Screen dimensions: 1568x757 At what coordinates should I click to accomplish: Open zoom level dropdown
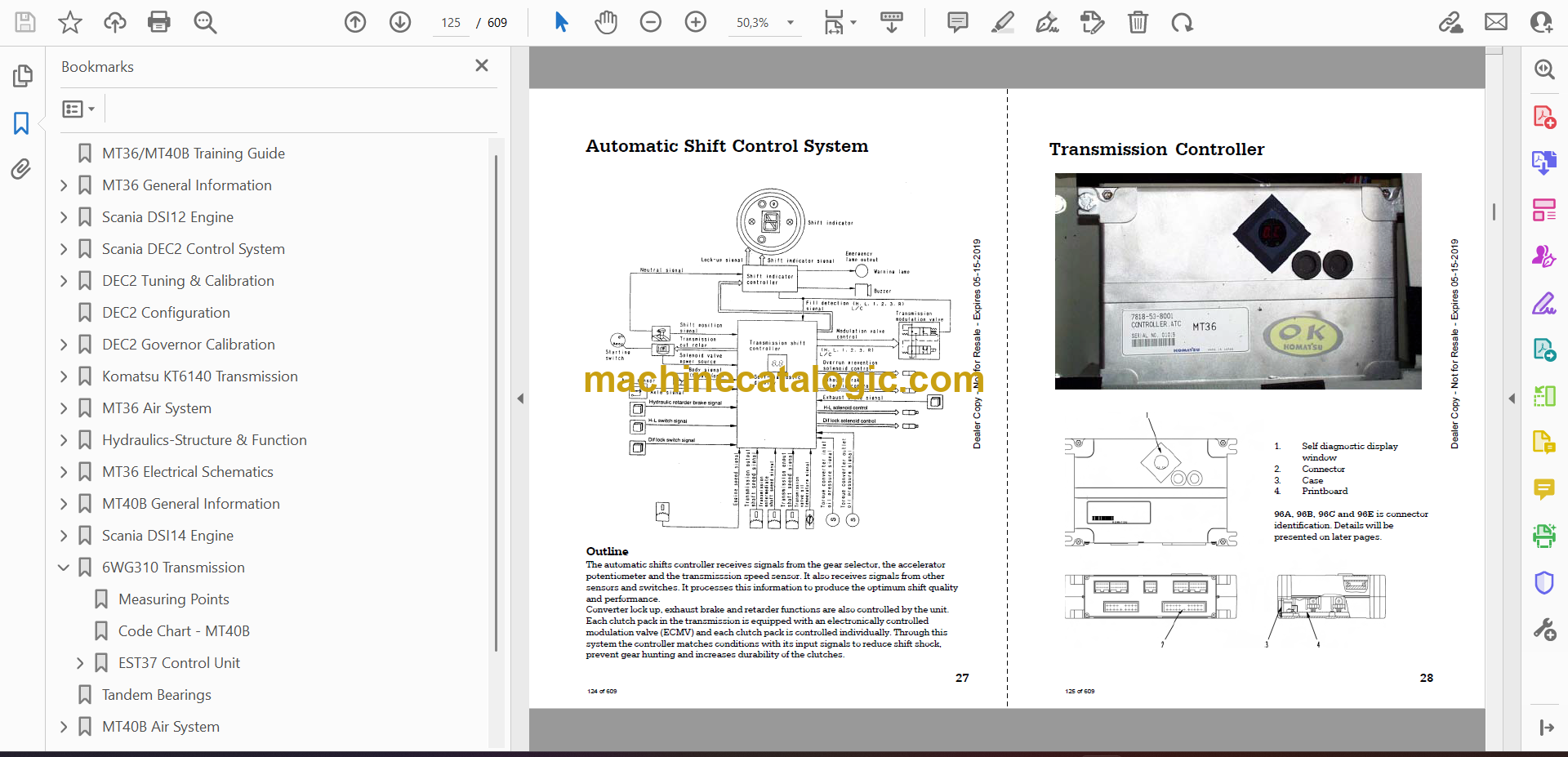tap(791, 23)
